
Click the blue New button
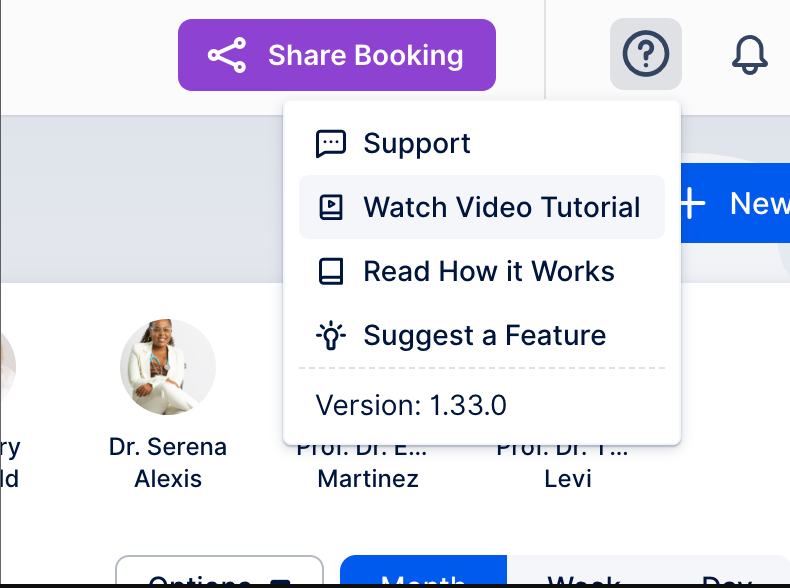736,203
